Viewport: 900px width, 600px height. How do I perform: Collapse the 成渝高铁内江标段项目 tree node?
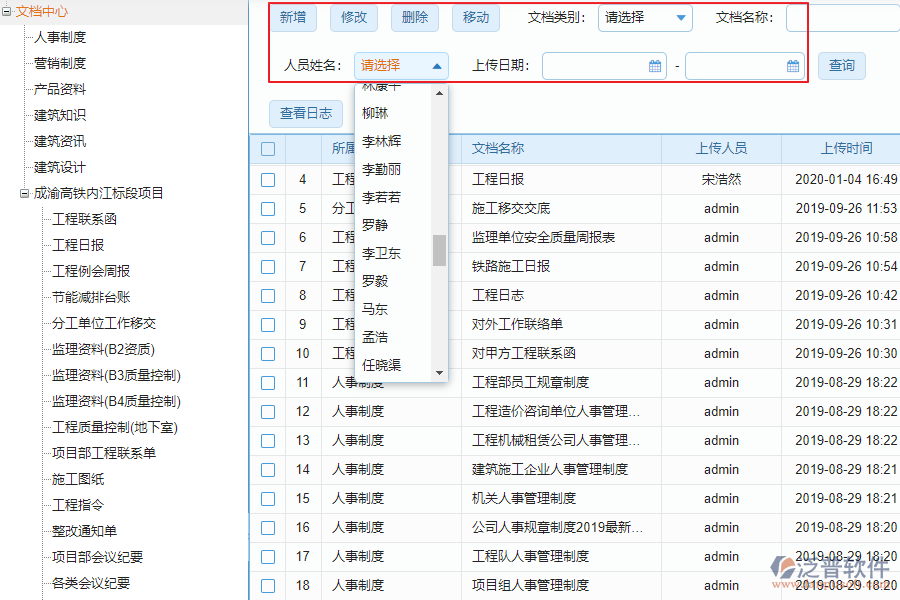point(22,192)
